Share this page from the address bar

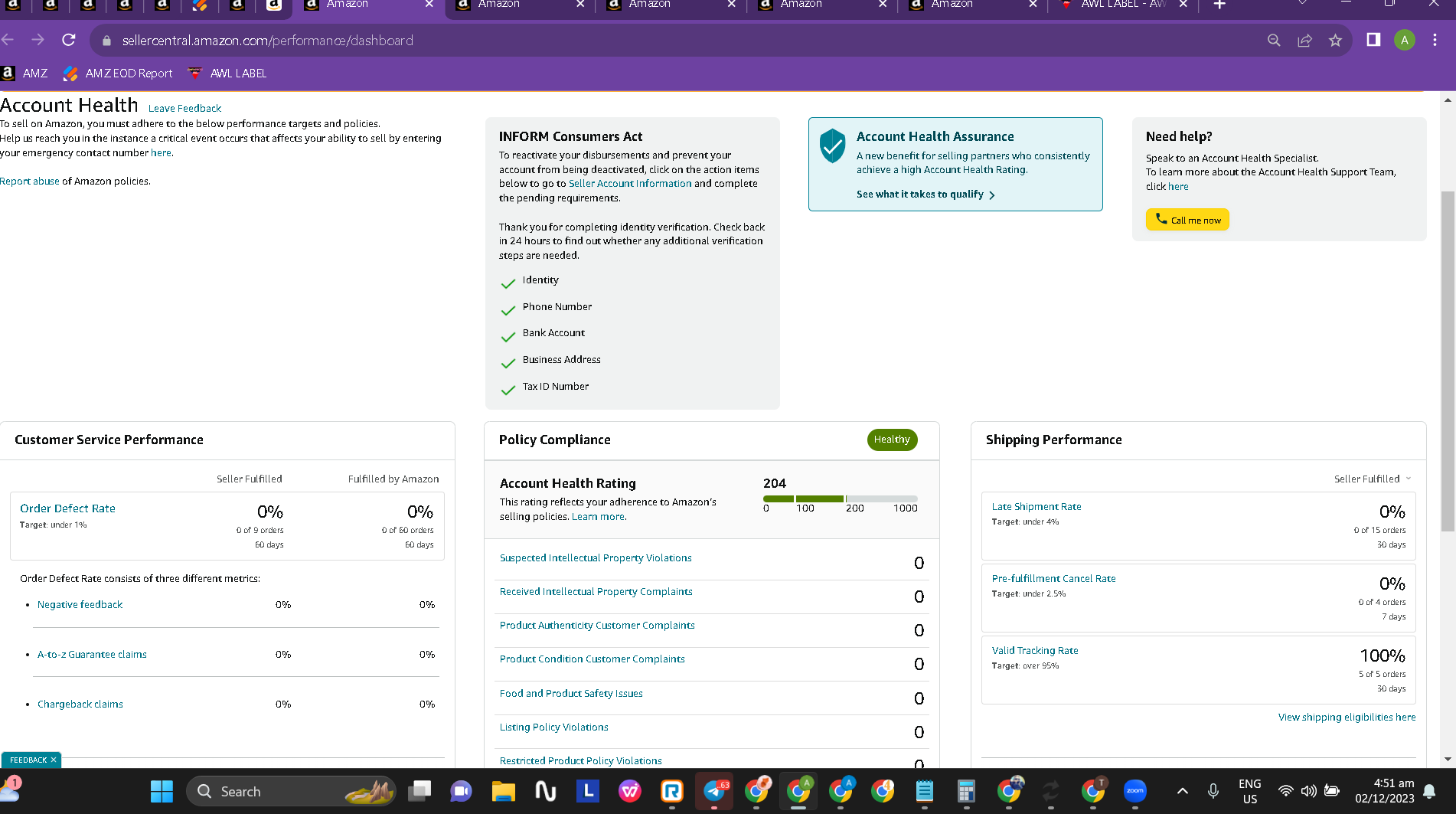[x=1304, y=40]
